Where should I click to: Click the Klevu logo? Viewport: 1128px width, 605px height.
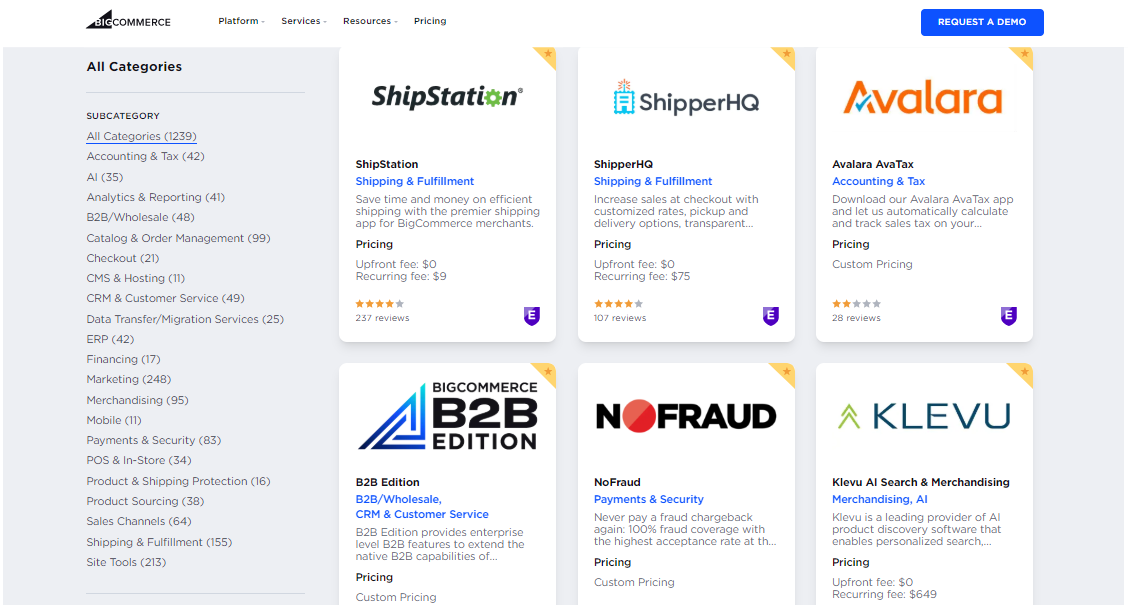[x=922, y=415]
